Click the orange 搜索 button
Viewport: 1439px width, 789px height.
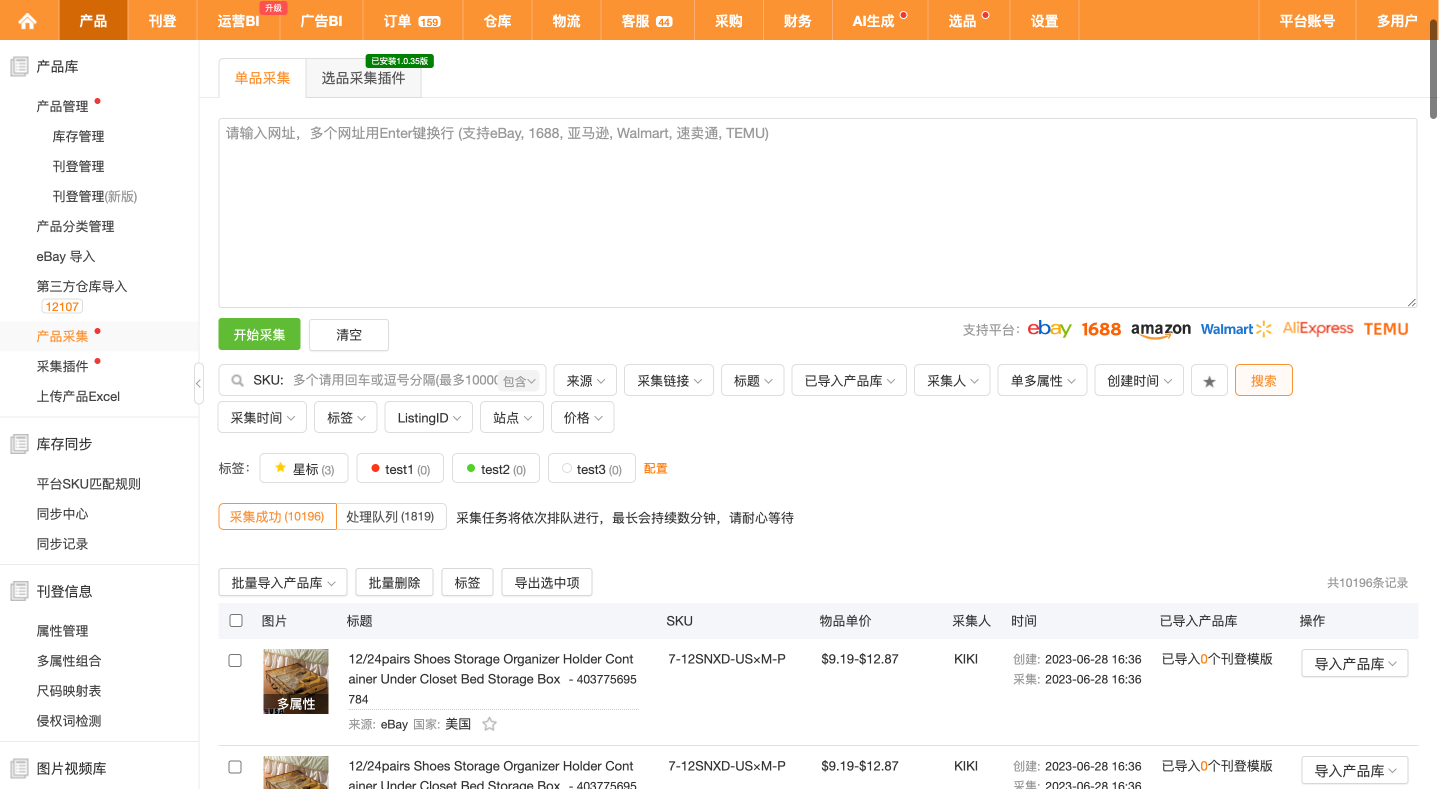click(x=1263, y=381)
